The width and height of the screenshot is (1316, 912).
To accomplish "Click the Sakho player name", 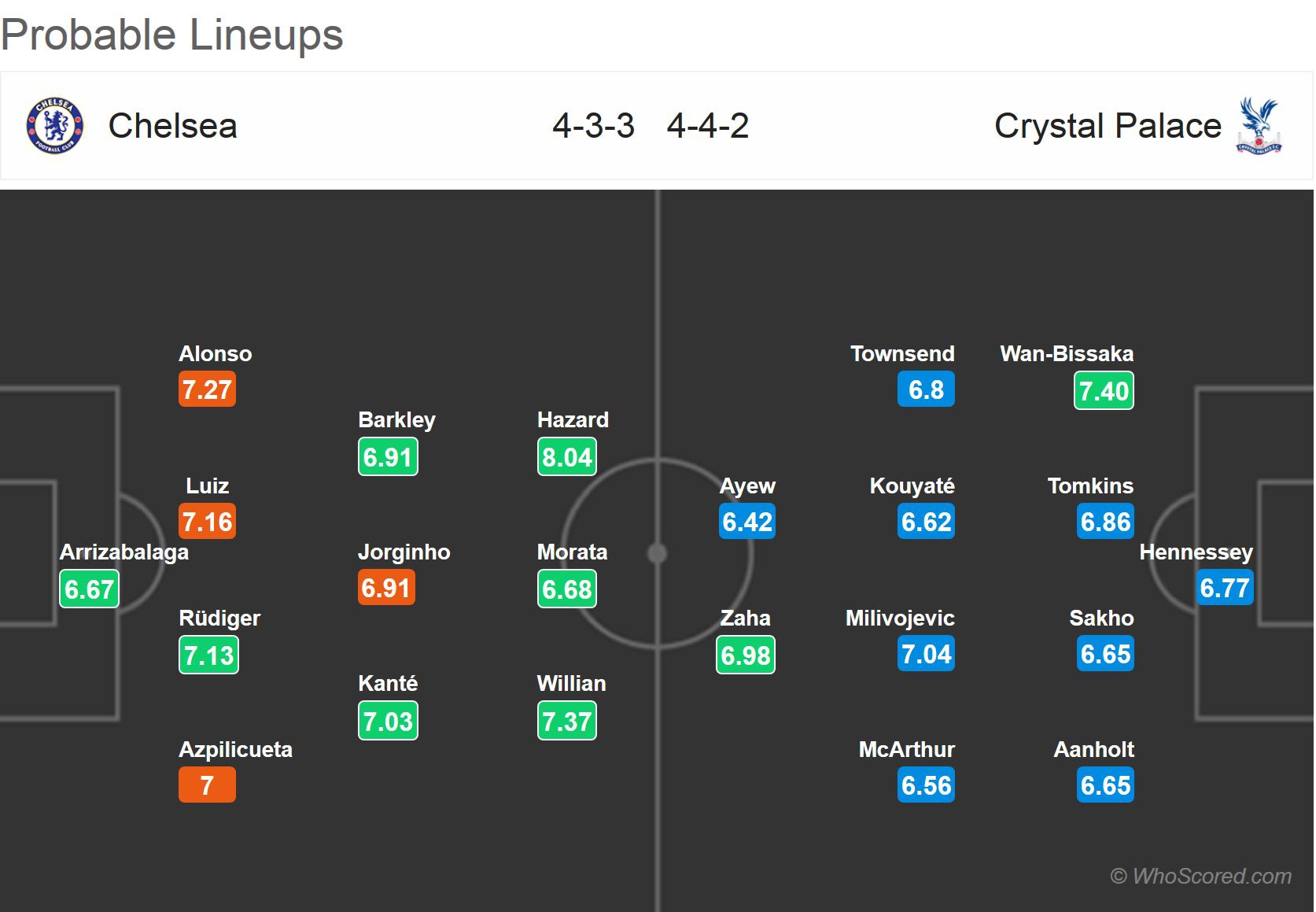I will tap(1101, 618).
